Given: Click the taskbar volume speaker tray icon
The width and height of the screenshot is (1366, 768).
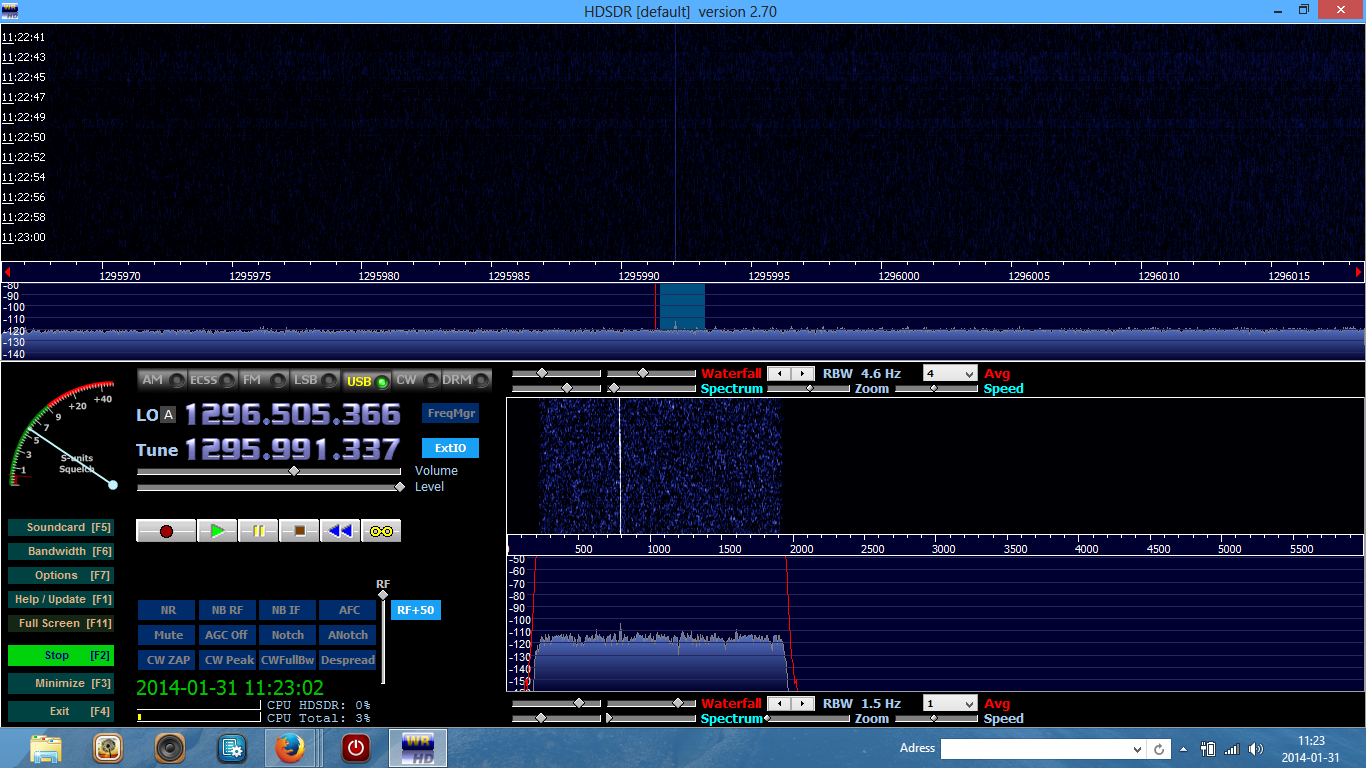Looking at the screenshot, I should 1254,749.
